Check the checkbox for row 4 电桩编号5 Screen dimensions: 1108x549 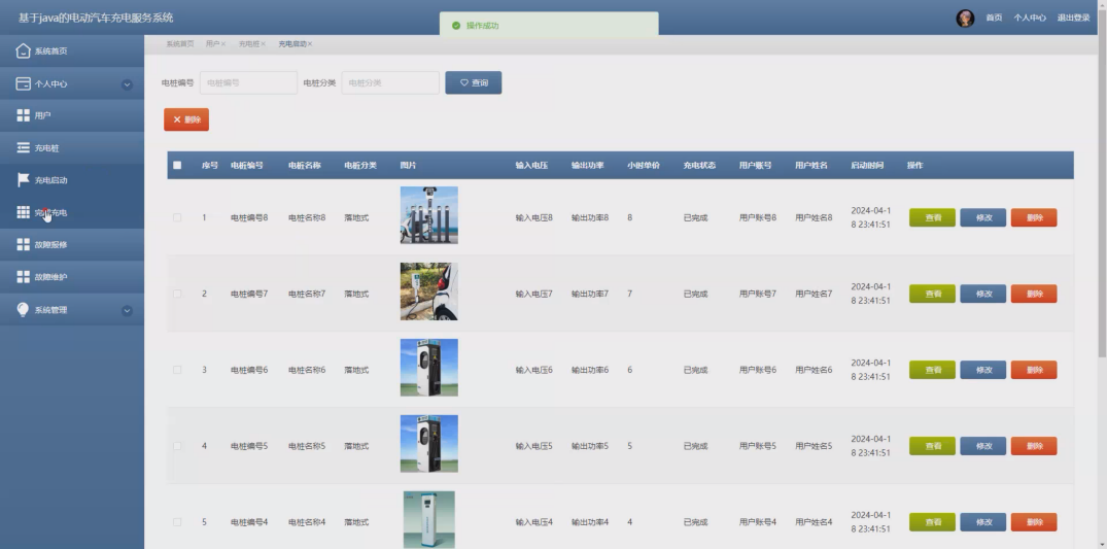coord(177,447)
